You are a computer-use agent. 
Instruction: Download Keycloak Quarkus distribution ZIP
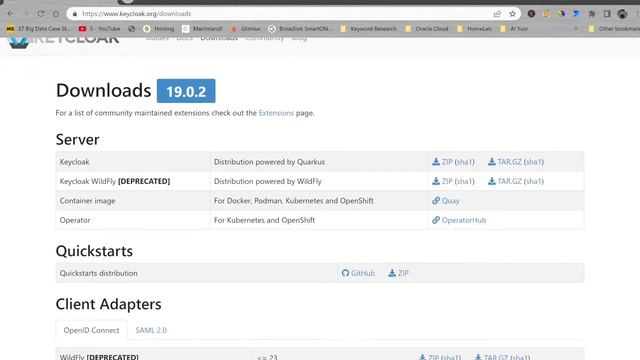tap(442, 162)
